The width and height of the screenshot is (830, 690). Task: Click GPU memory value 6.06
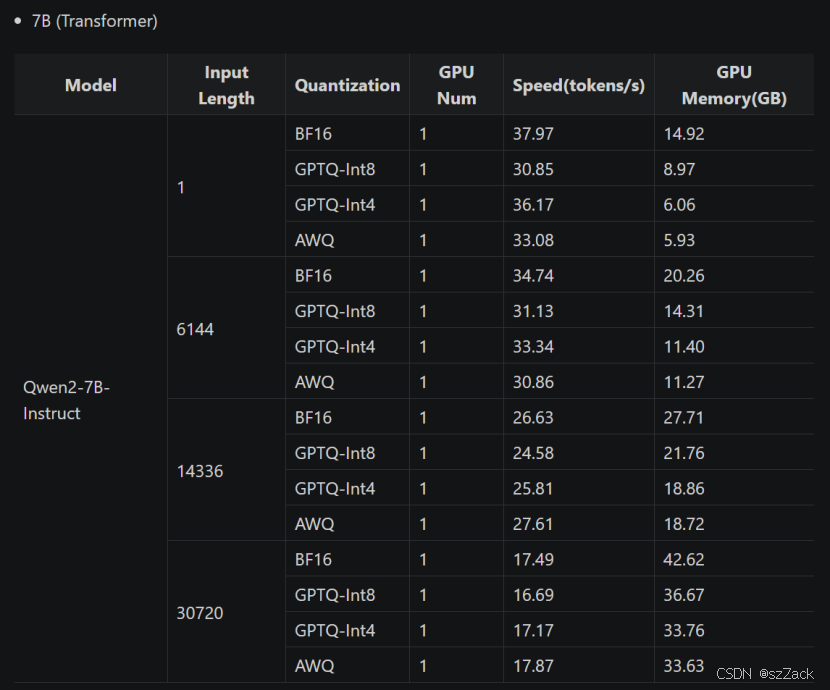pyautogui.click(x=679, y=204)
